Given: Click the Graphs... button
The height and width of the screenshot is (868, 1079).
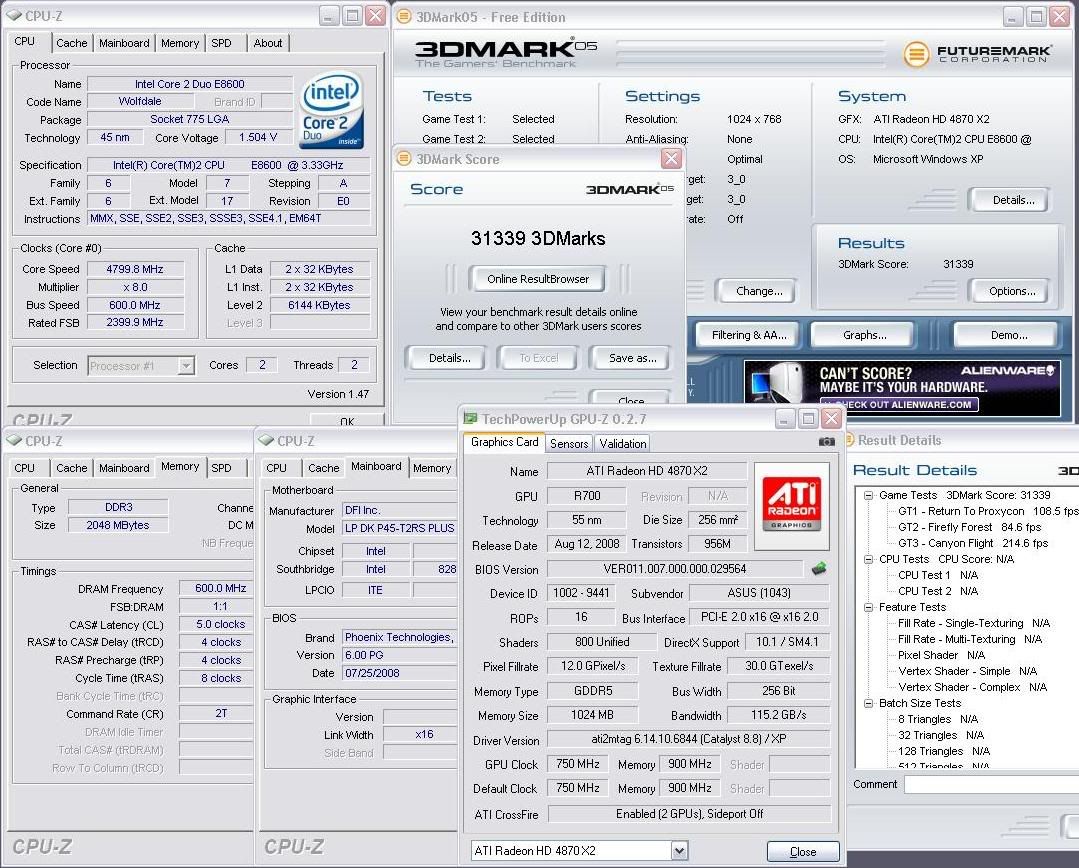Looking at the screenshot, I should pyautogui.click(x=864, y=335).
